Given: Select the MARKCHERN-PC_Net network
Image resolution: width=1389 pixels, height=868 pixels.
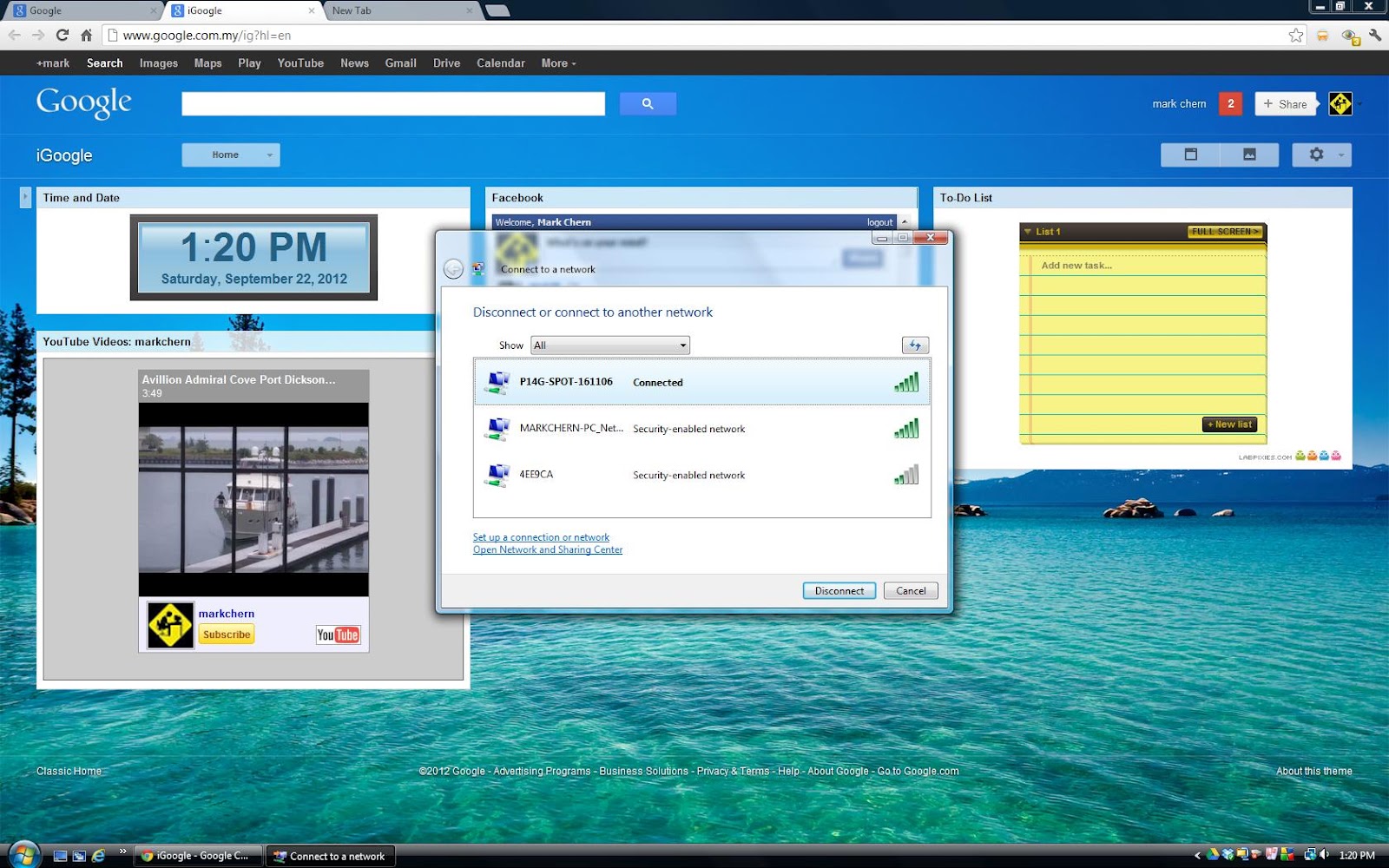Looking at the screenshot, I should (701, 429).
